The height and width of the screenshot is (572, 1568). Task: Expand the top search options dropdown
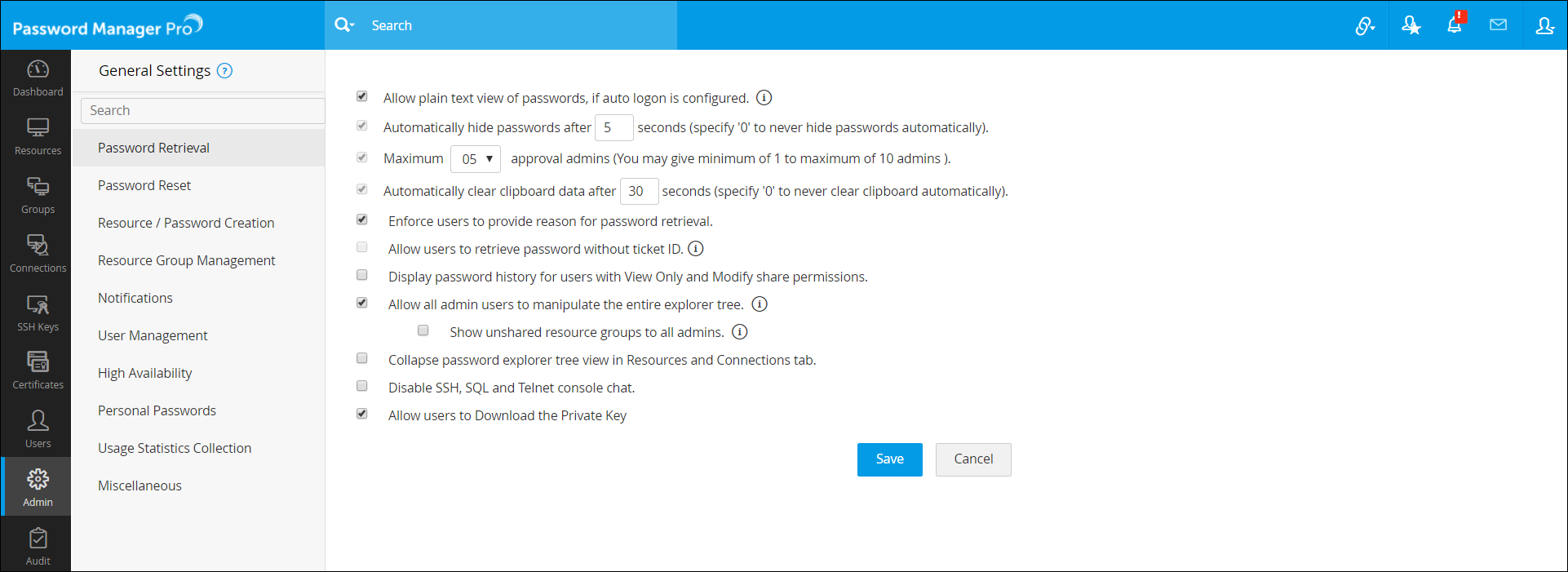(344, 25)
